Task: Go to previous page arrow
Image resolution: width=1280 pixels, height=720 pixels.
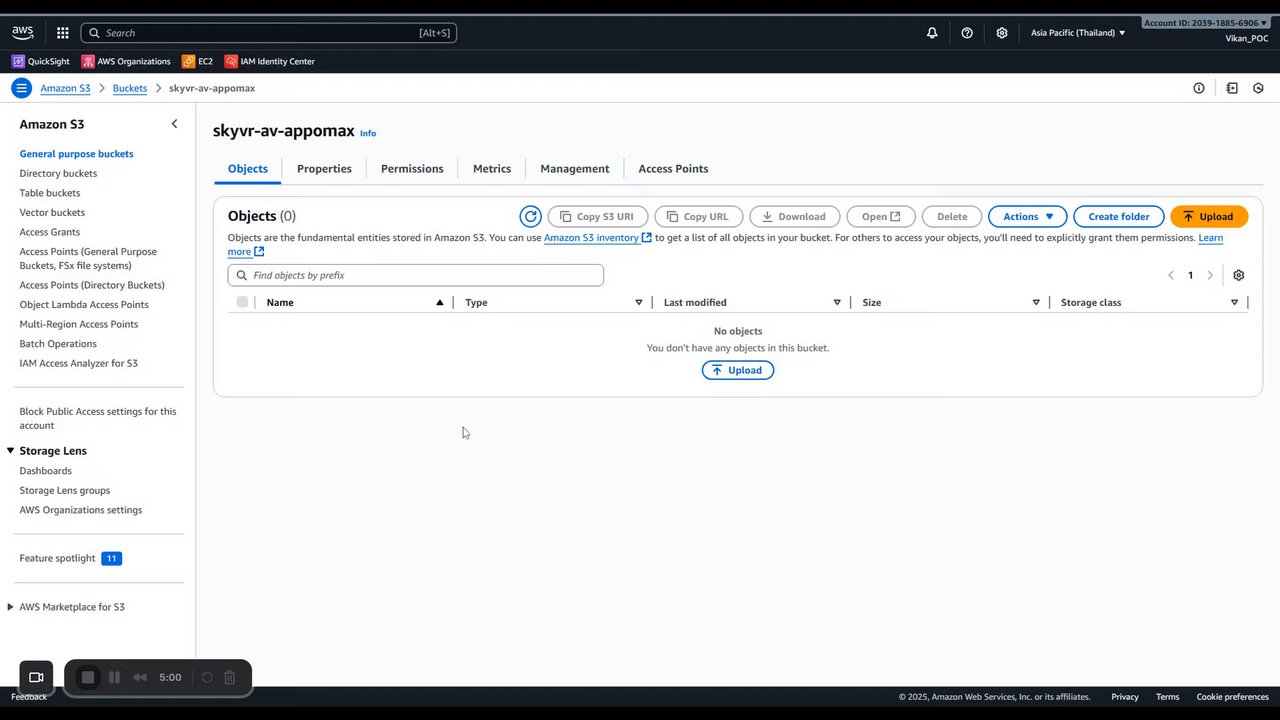Action: click(1171, 275)
